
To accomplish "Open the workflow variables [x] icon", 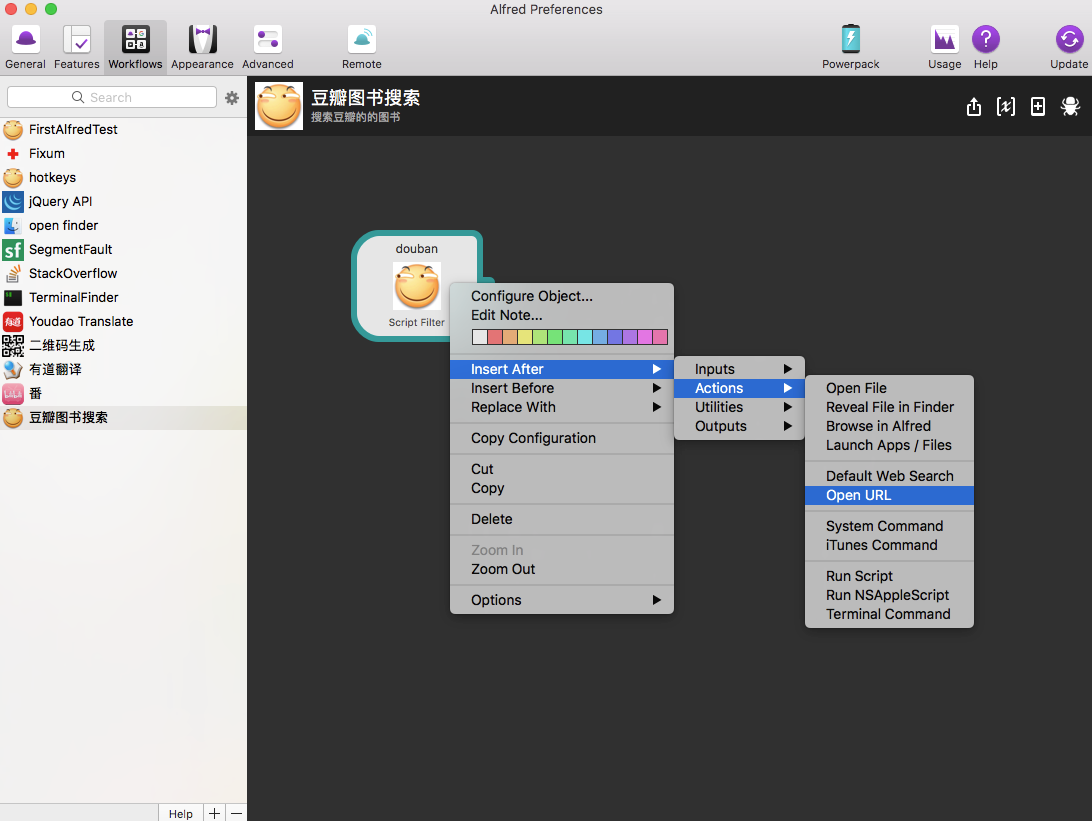I will tap(1006, 107).
